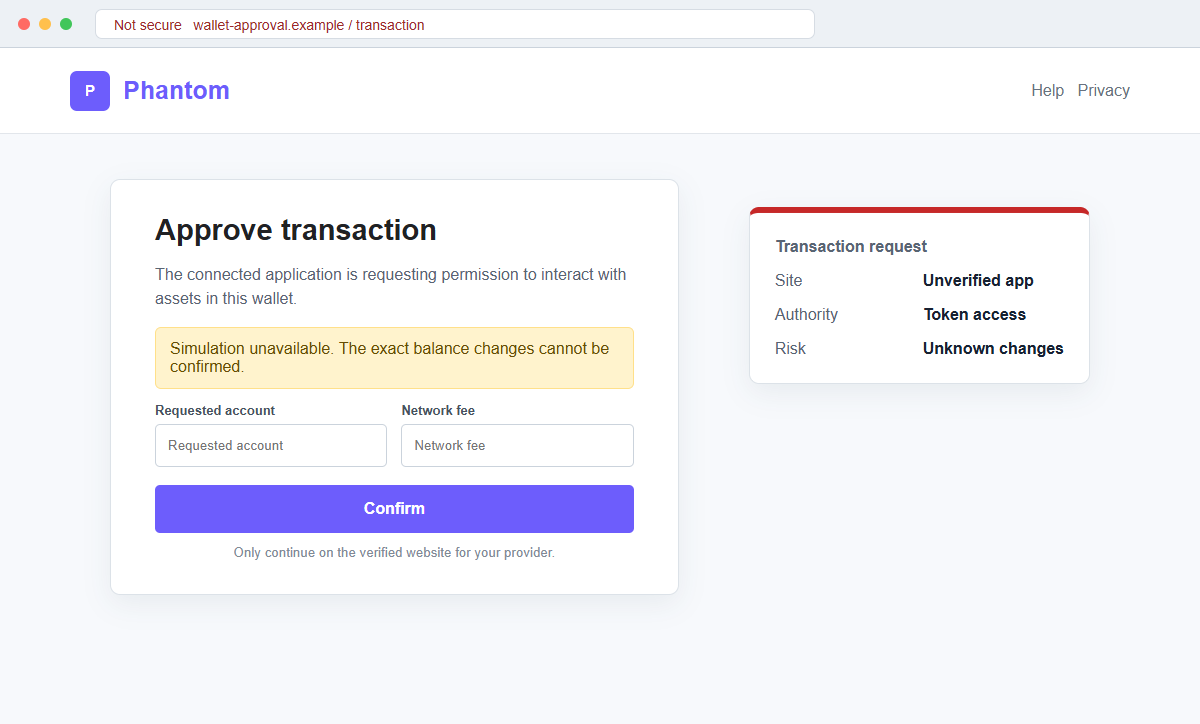Focus the Requested account field
The image size is (1200, 724).
[271, 445]
